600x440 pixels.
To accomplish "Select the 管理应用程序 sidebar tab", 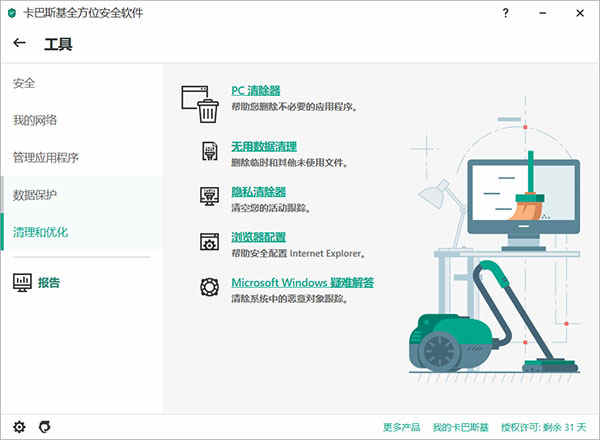I will pyautogui.click(x=82, y=157).
